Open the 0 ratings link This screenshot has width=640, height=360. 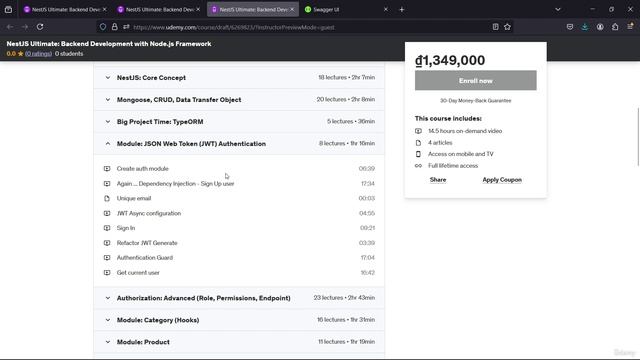click(38, 53)
